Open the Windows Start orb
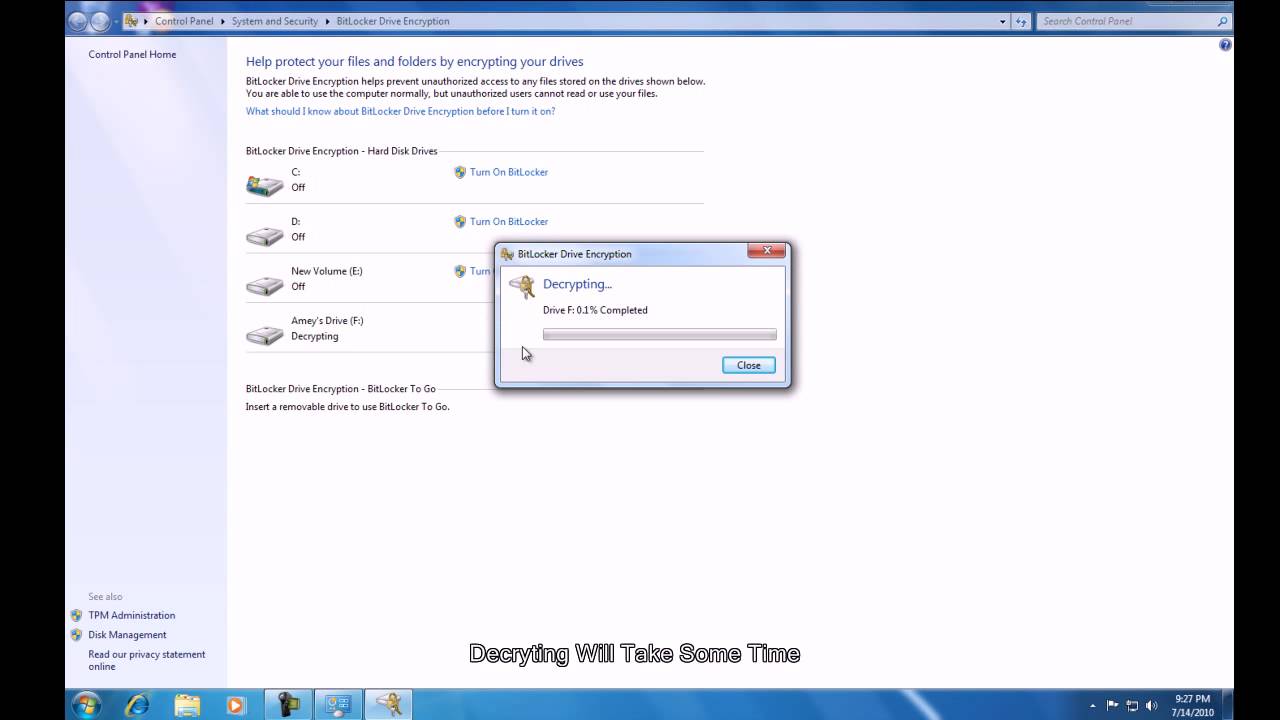The image size is (1280, 720). tap(86, 704)
